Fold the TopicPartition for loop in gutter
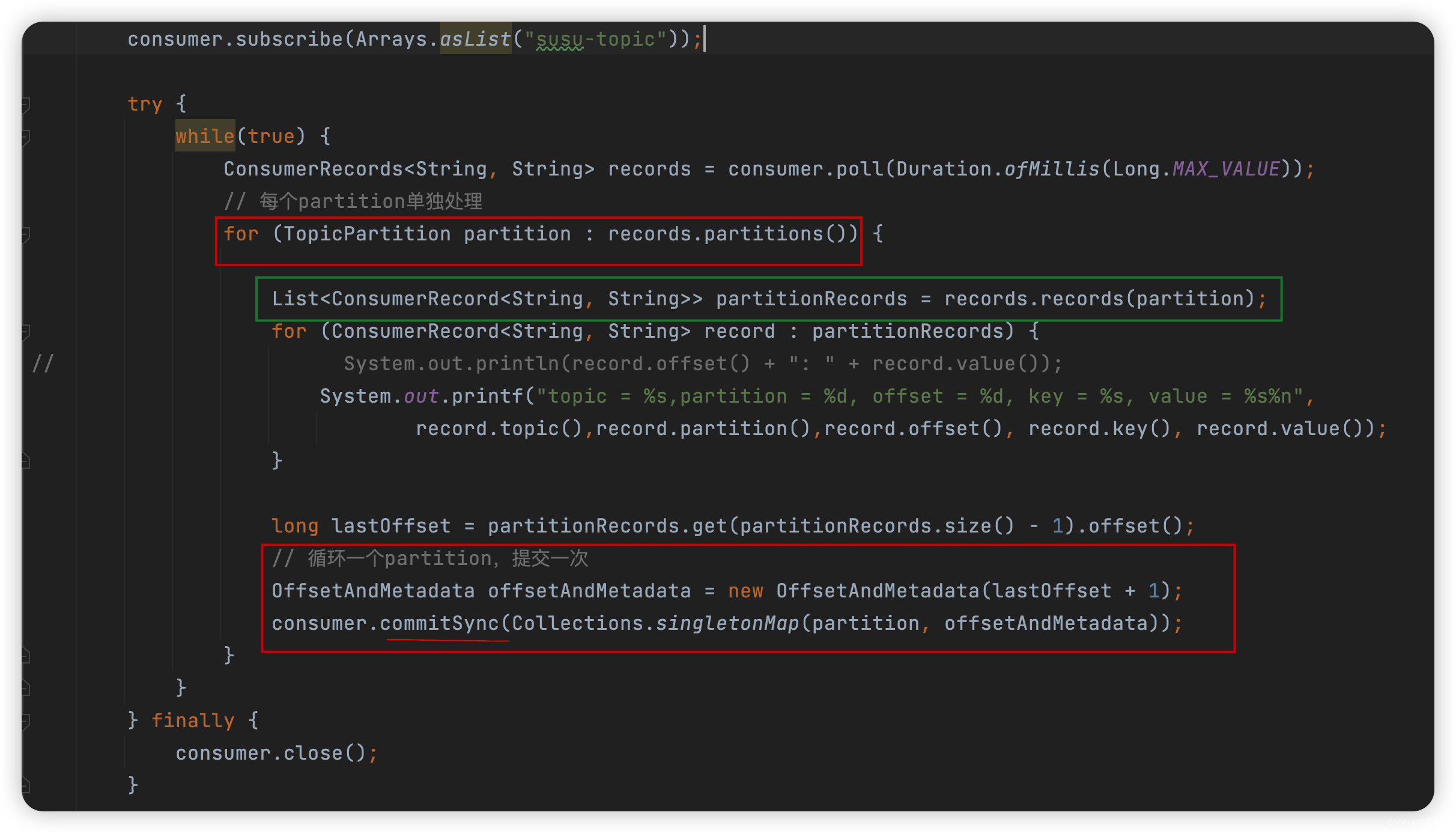The width and height of the screenshot is (1456, 833). 26,234
